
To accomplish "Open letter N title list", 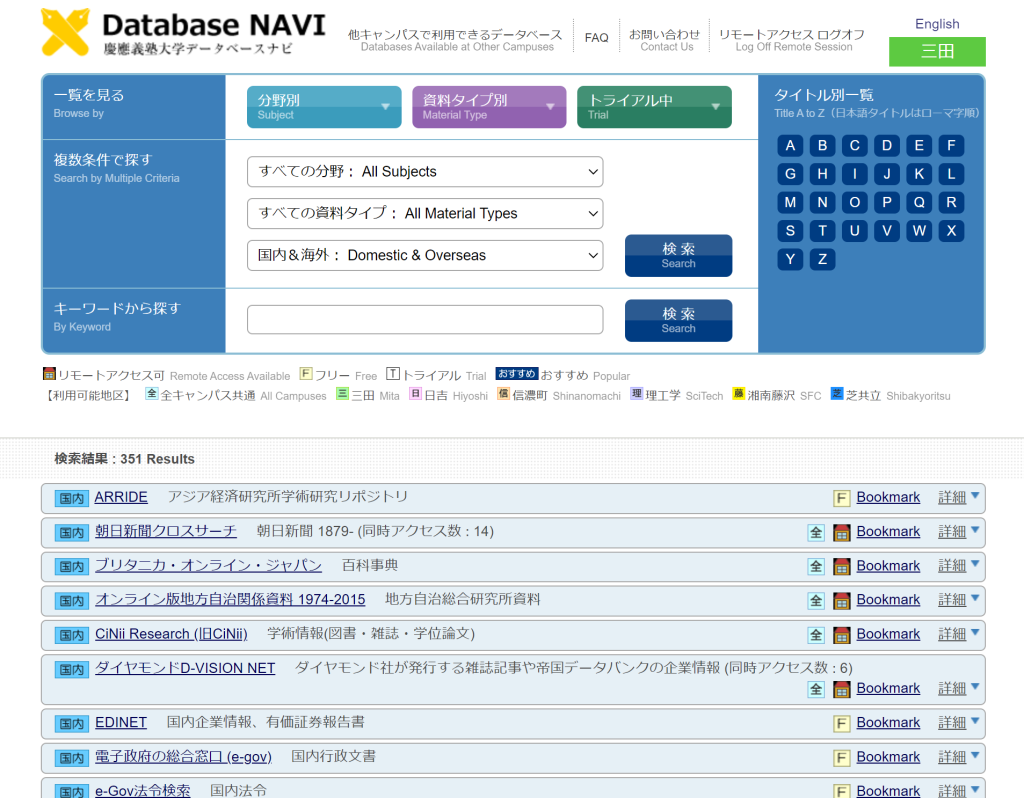I will point(822,202).
